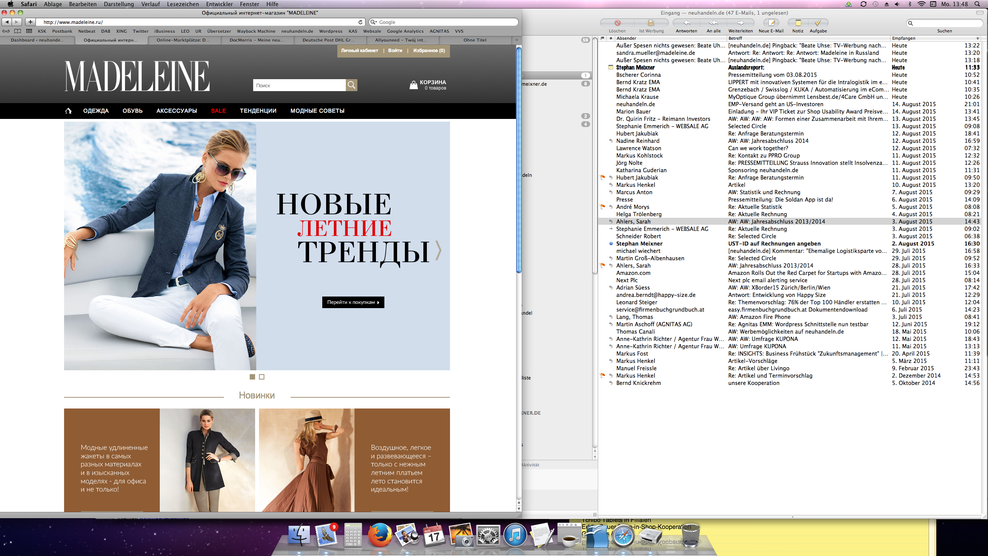
Task: Click the Личный кабинет link
Action: click(x=359, y=50)
